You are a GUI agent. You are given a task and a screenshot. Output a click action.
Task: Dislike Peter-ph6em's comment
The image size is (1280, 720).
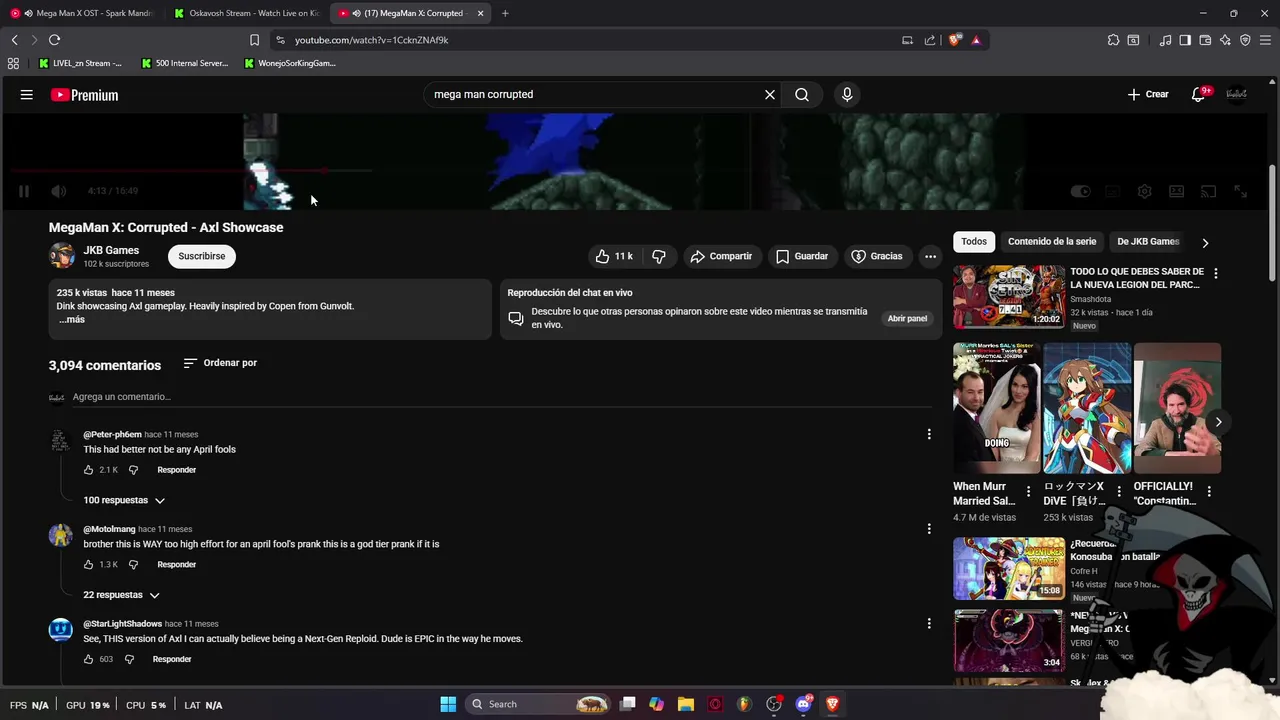click(133, 470)
